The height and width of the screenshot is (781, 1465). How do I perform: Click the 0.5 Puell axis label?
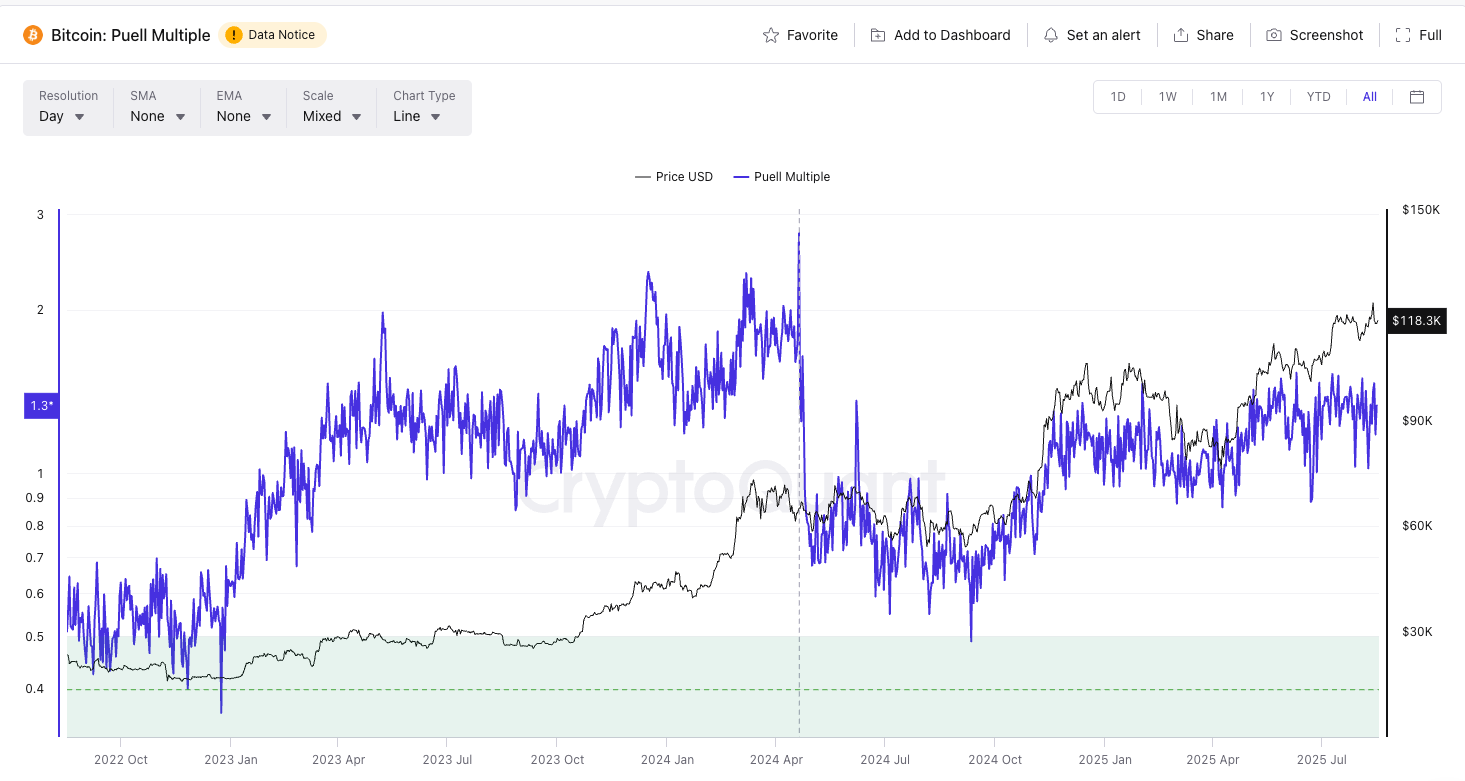pos(35,637)
